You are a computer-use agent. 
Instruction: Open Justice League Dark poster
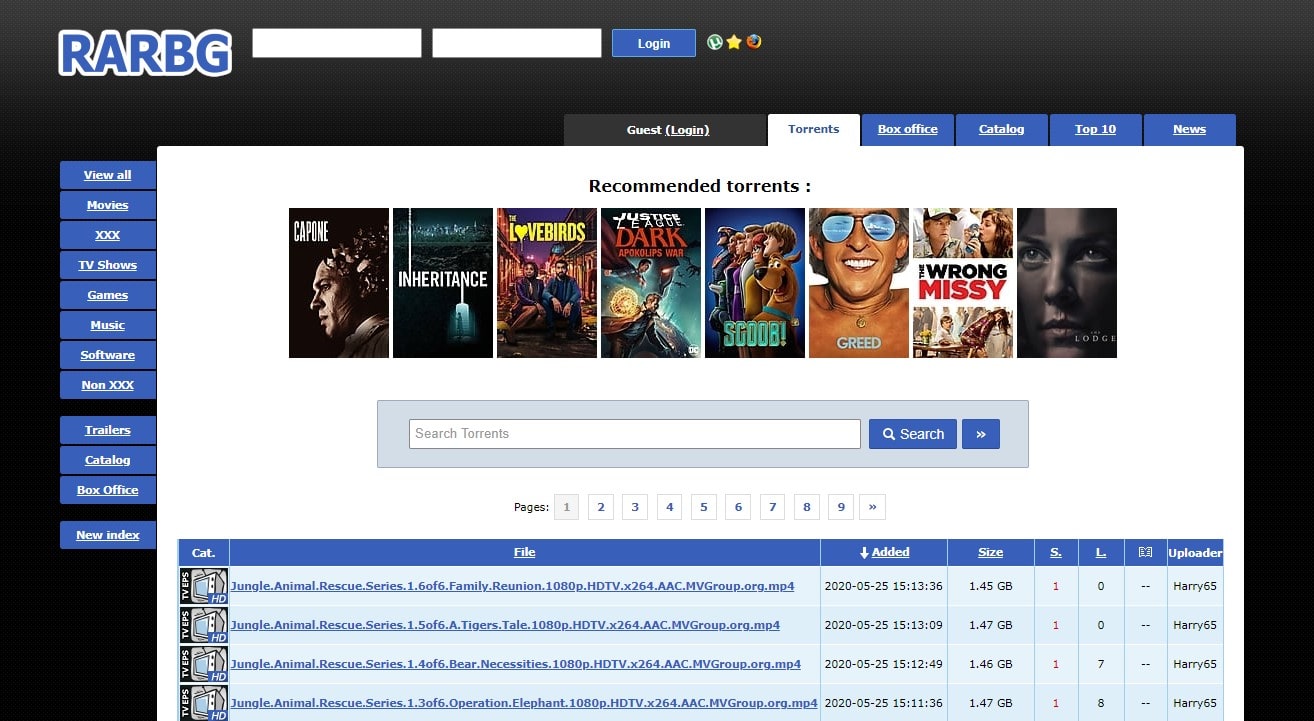tap(651, 283)
